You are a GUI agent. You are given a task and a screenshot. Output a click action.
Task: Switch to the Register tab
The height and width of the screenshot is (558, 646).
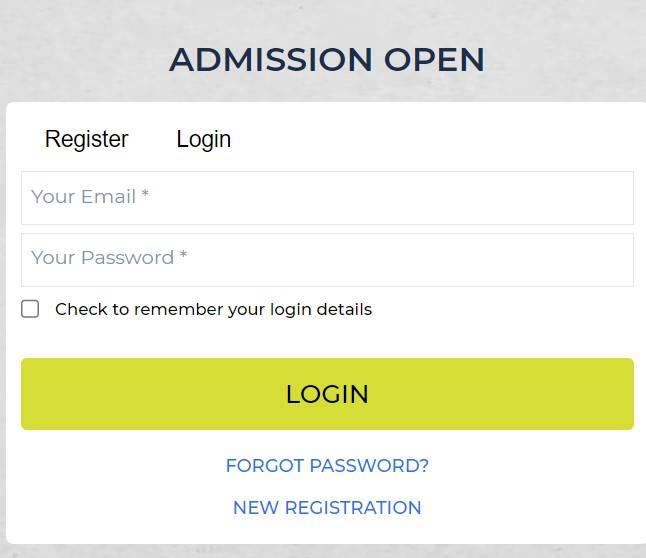(x=87, y=139)
